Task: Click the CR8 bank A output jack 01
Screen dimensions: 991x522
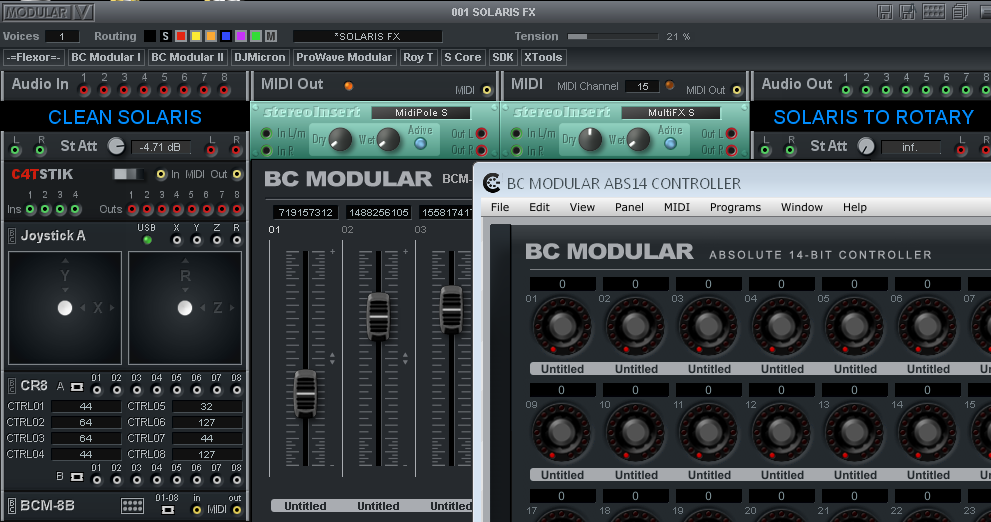Action: (x=97, y=390)
